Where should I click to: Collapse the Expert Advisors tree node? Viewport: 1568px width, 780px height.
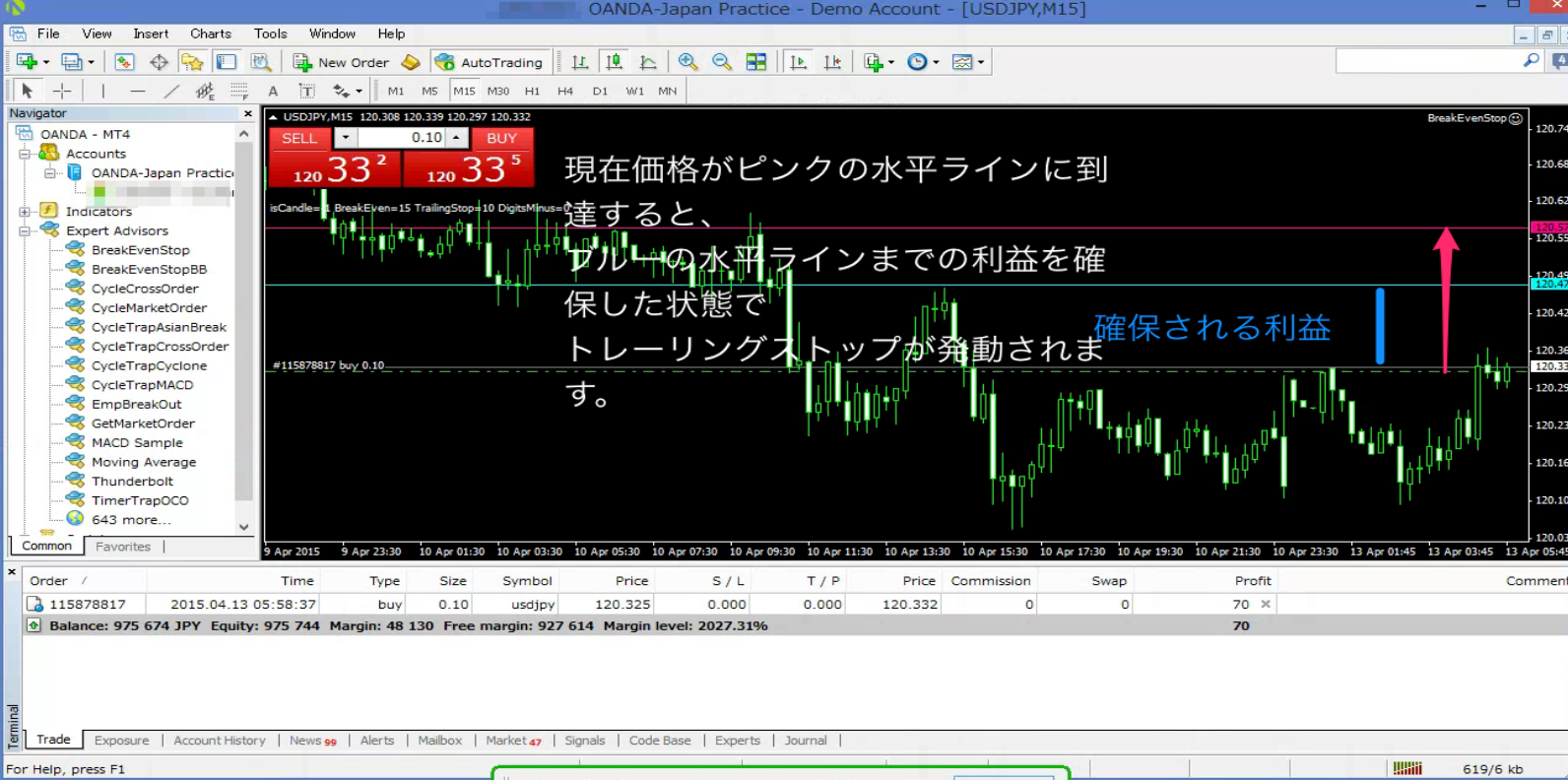[x=25, y=230]
